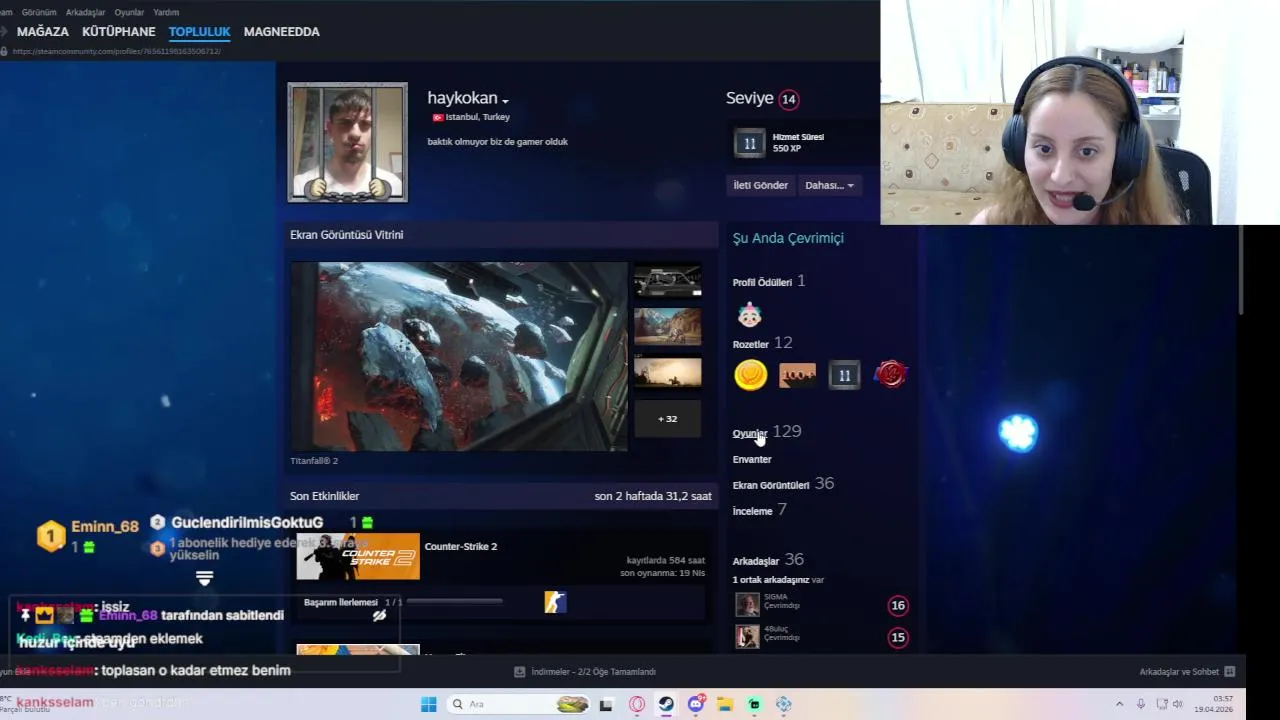Open the Windows Start menu
Viewport: 1280px width, 720px height.
(x=428, y=704)
